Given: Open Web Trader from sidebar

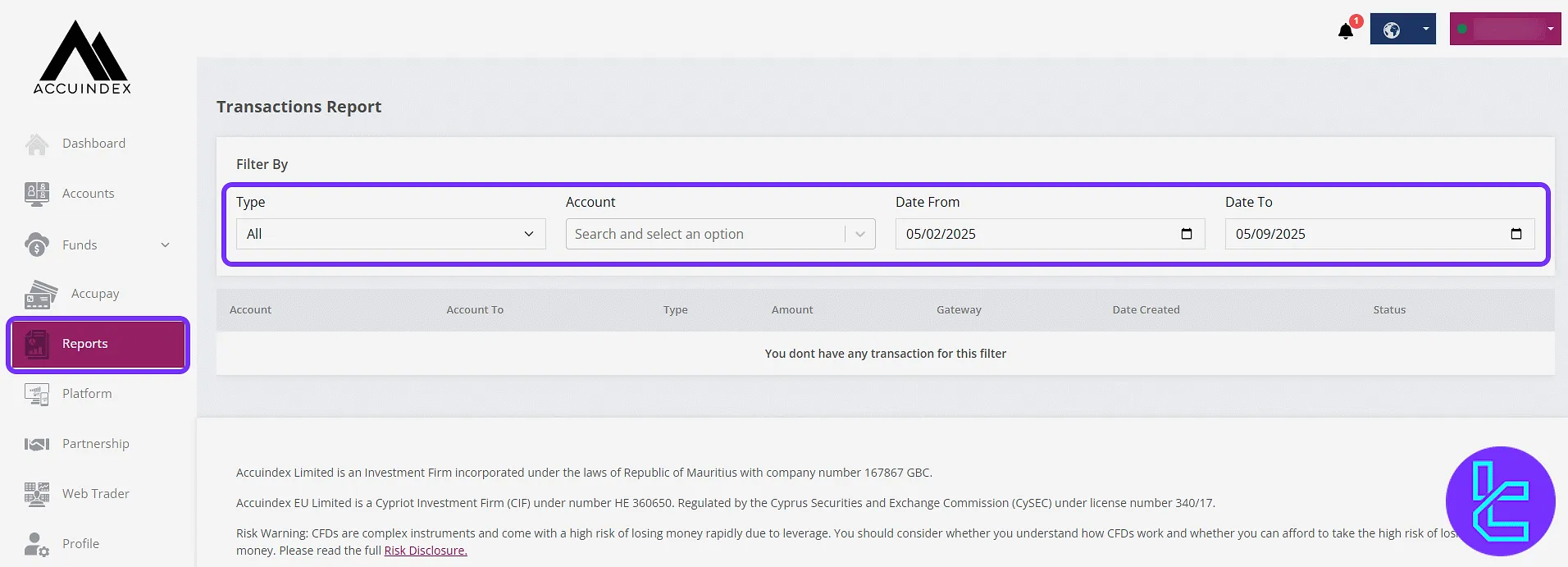Looking at the screenshot, I should coord(98,494).
